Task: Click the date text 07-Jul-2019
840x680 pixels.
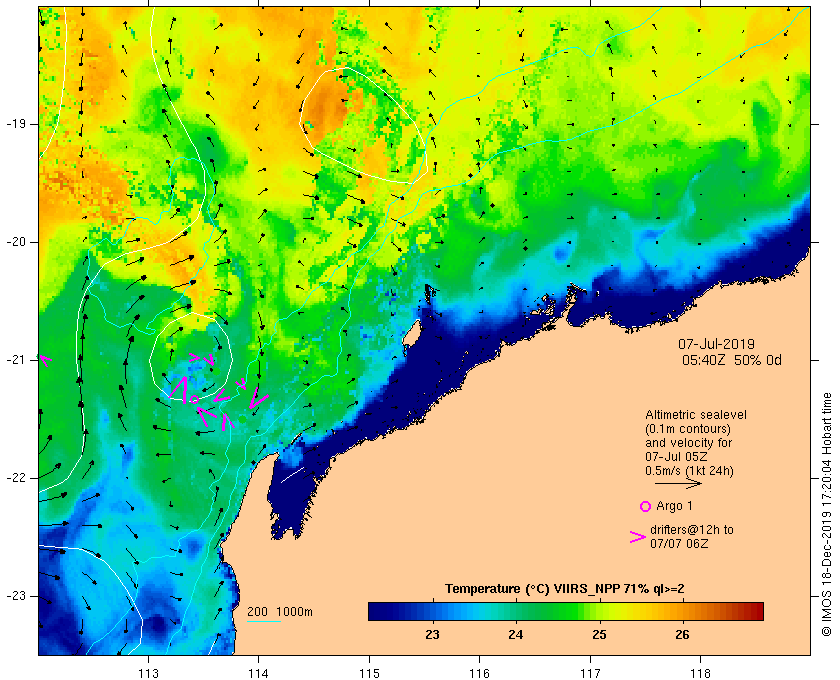Action: tap(716, 344)
